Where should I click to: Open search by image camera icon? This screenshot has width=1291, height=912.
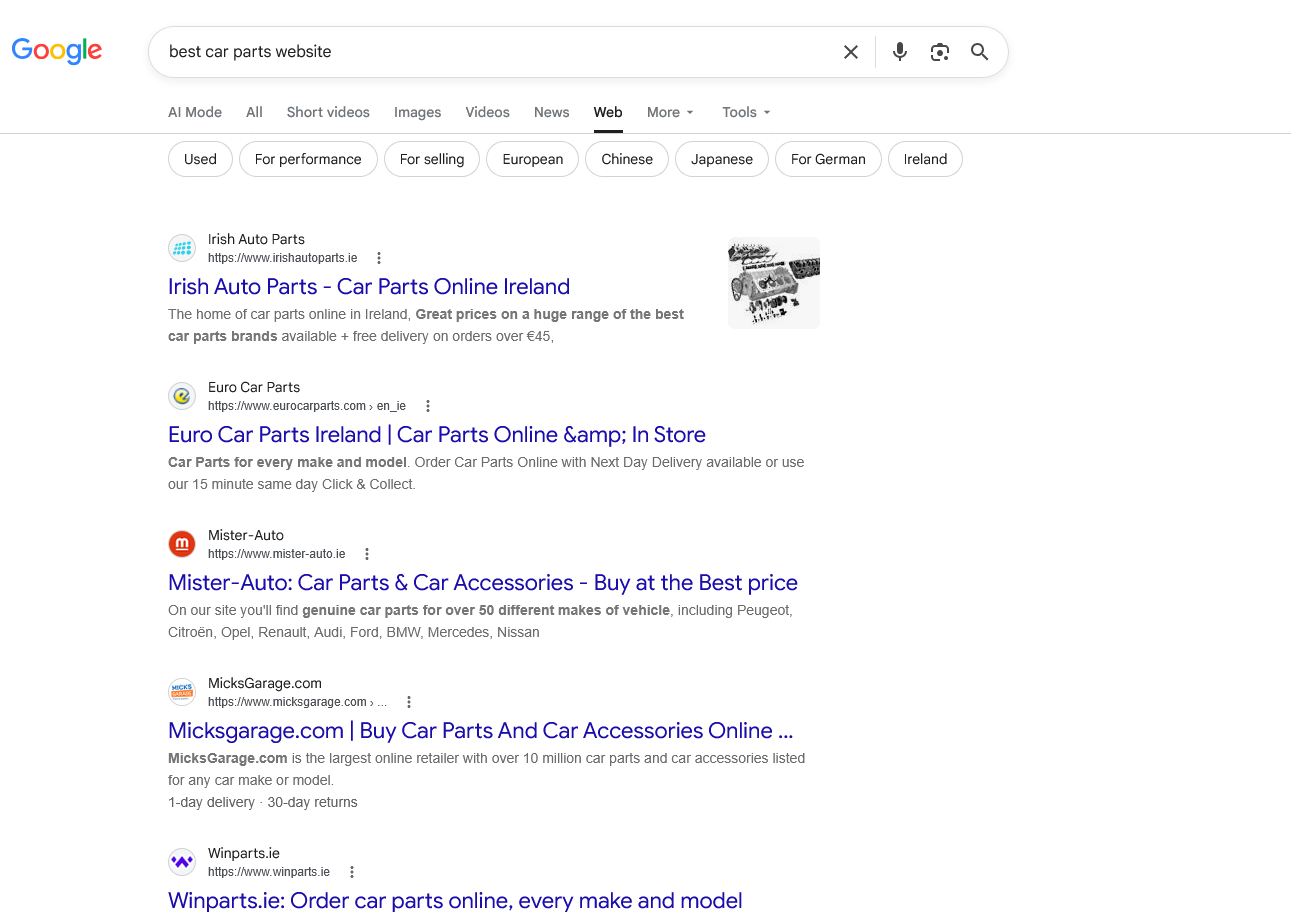click(939, 52)
